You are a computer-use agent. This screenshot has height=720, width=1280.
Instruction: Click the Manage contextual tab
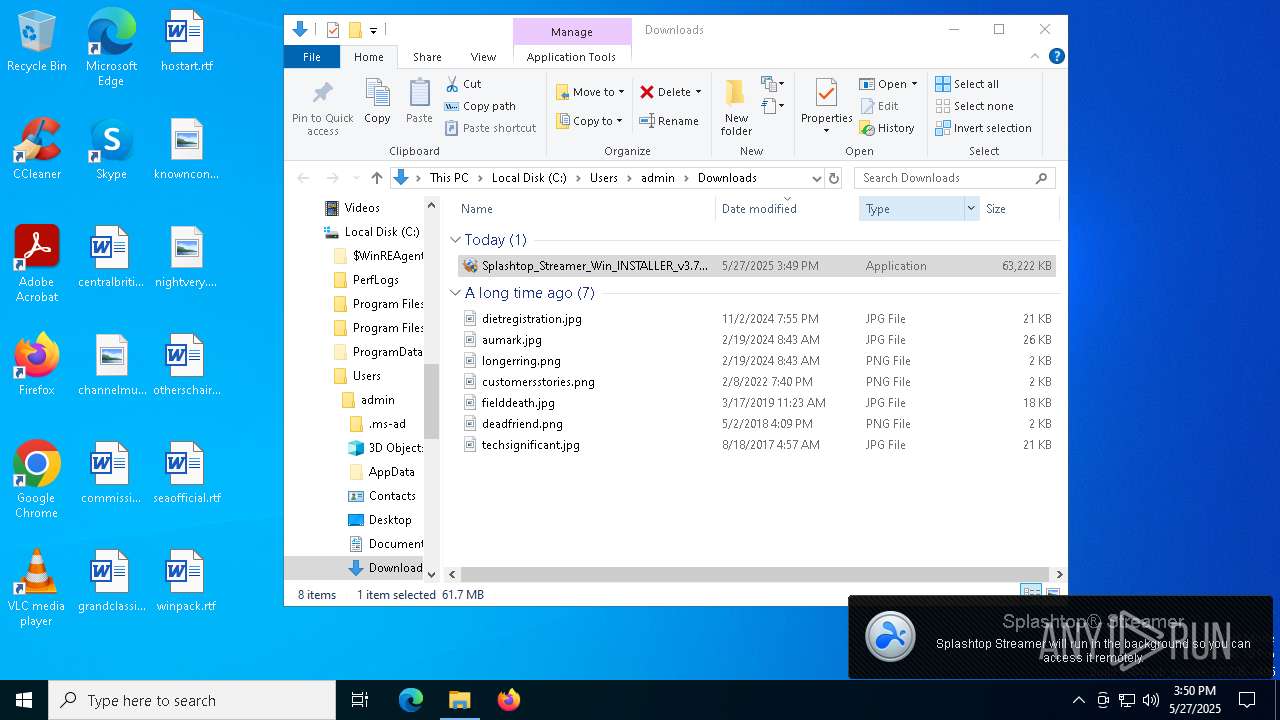(x=572, y=32)
